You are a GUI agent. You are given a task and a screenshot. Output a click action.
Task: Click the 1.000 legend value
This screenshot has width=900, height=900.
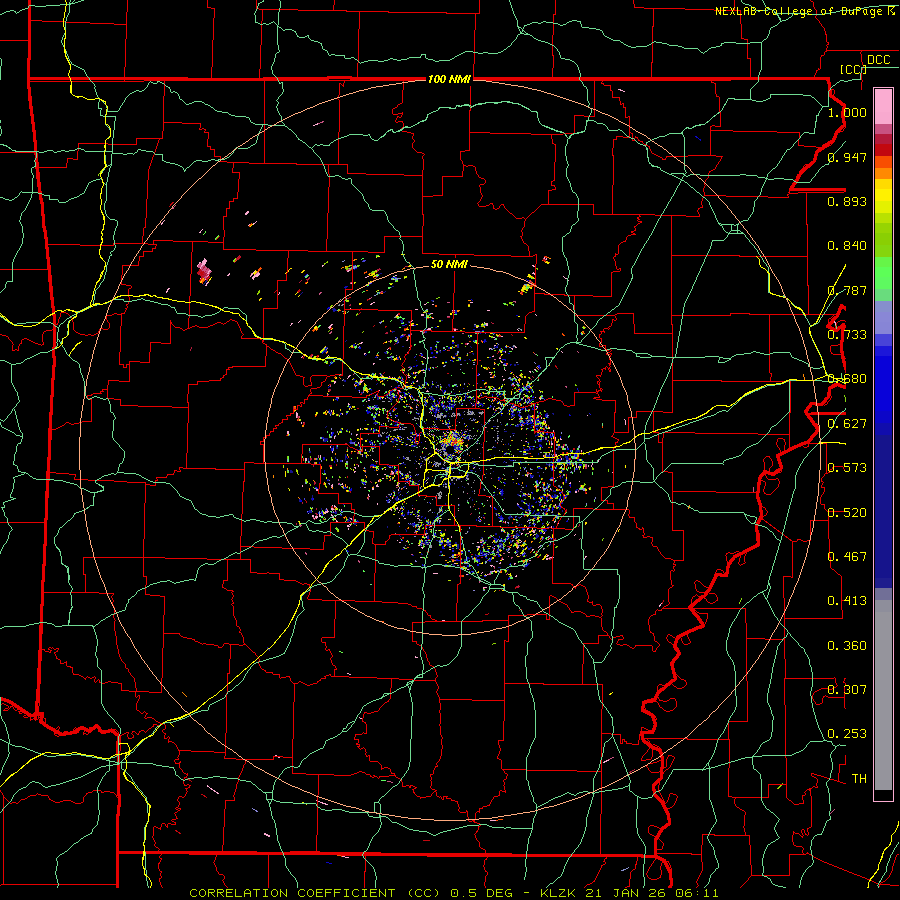coord(847,112)
